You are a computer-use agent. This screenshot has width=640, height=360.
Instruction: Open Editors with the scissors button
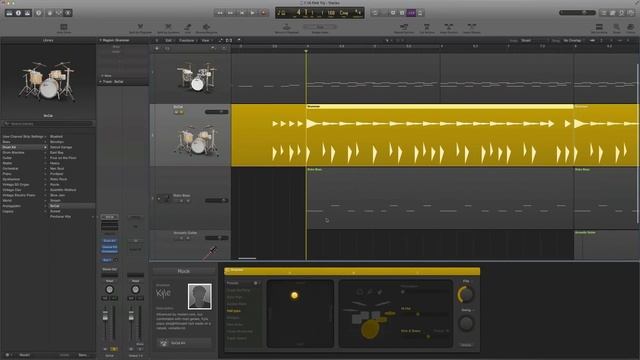(68, 13)
